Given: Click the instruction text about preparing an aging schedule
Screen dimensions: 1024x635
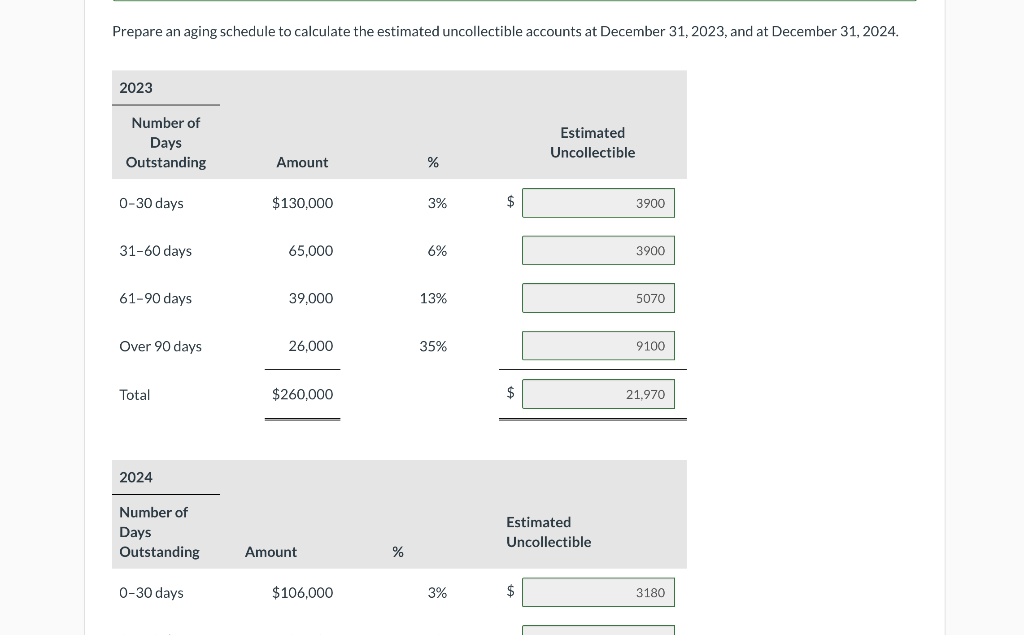Looking at the screenshot, I should coord(504,31).
